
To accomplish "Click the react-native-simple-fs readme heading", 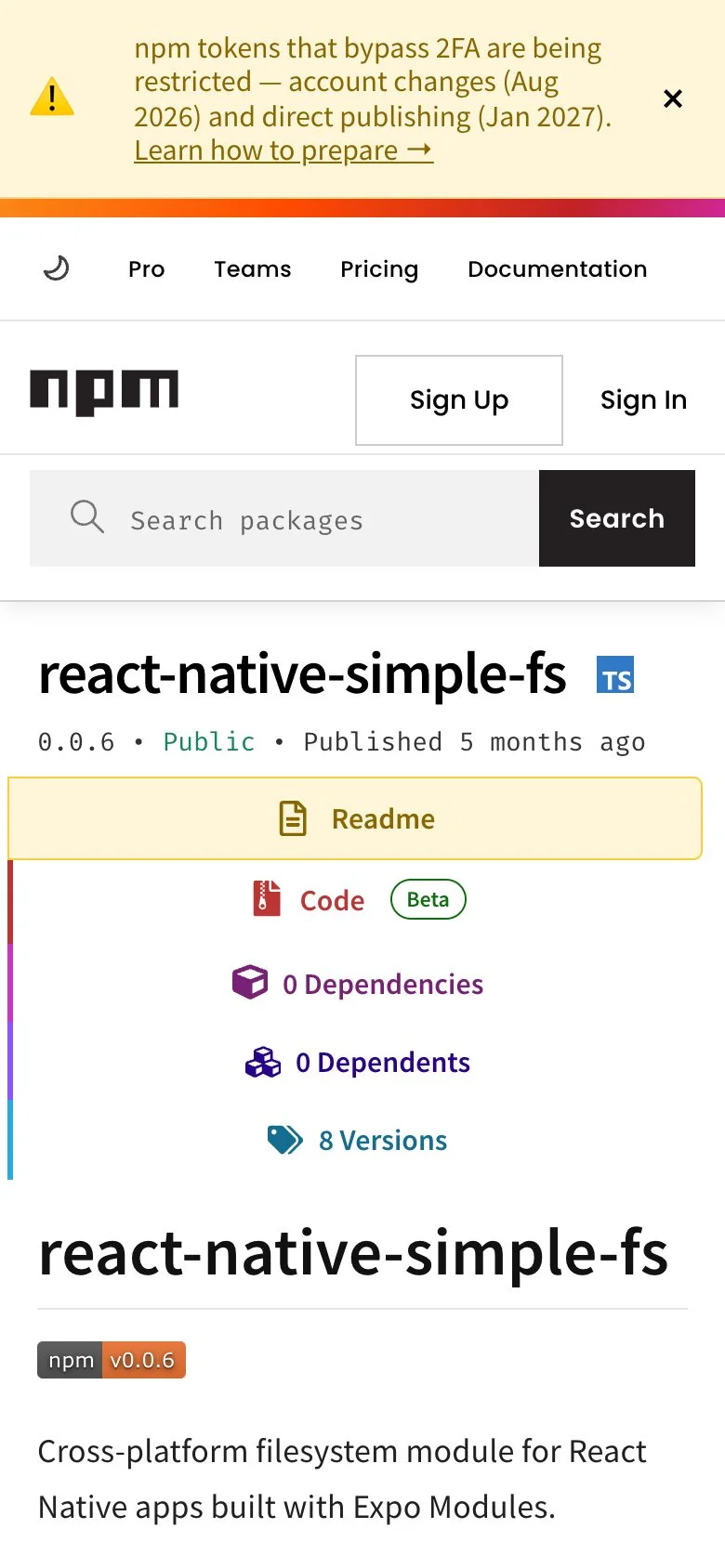I will click(x=353, y=1253).
